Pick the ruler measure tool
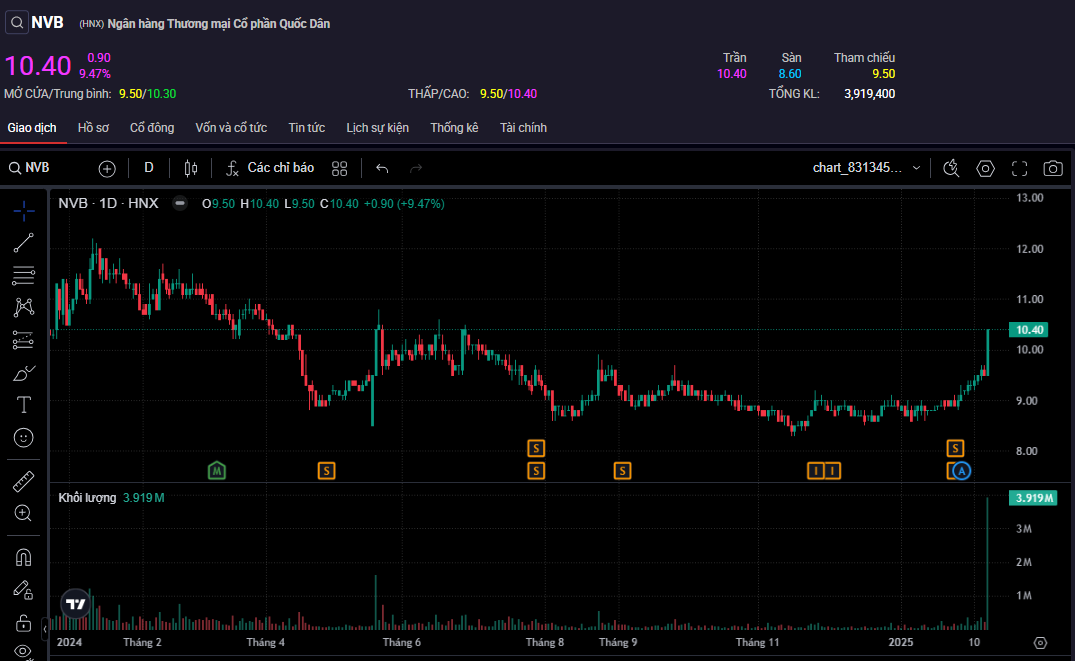The width and height of the screenshot is (1075, 661). coord(24,481)
